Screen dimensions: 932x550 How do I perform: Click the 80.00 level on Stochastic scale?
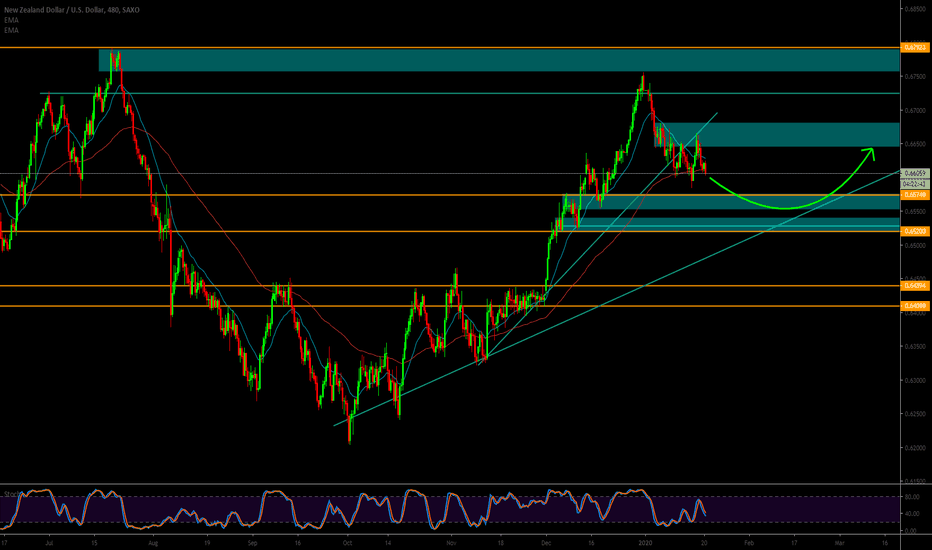[913, 497]
